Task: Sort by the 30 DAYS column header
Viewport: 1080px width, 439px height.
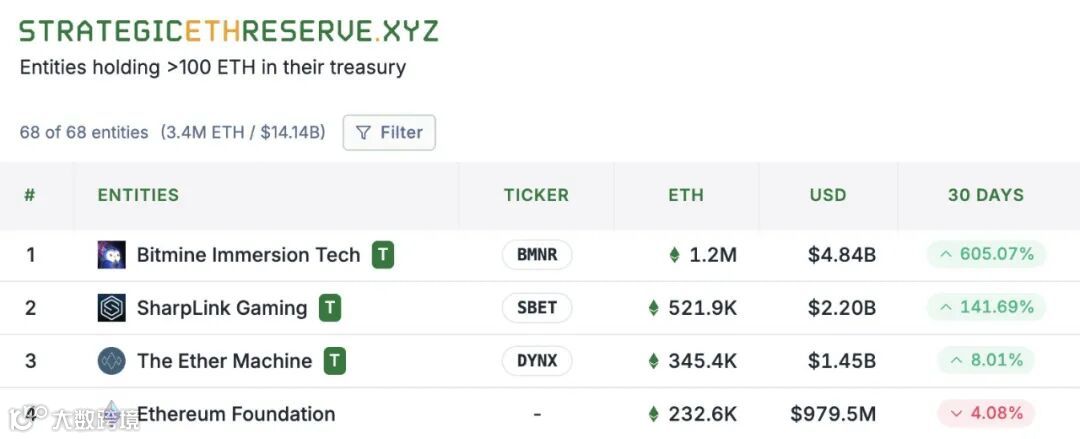Action: coord(986,195)
